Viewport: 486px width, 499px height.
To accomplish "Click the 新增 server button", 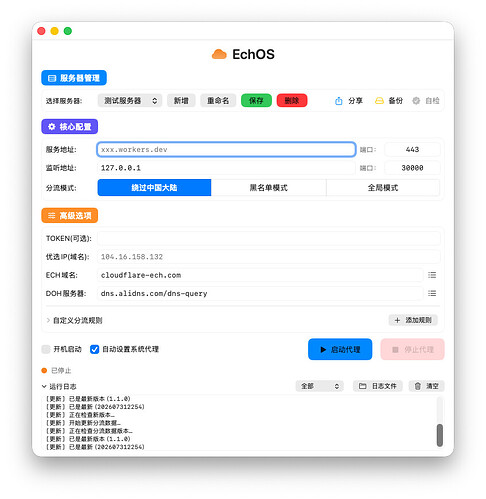I will click(181, 101).
